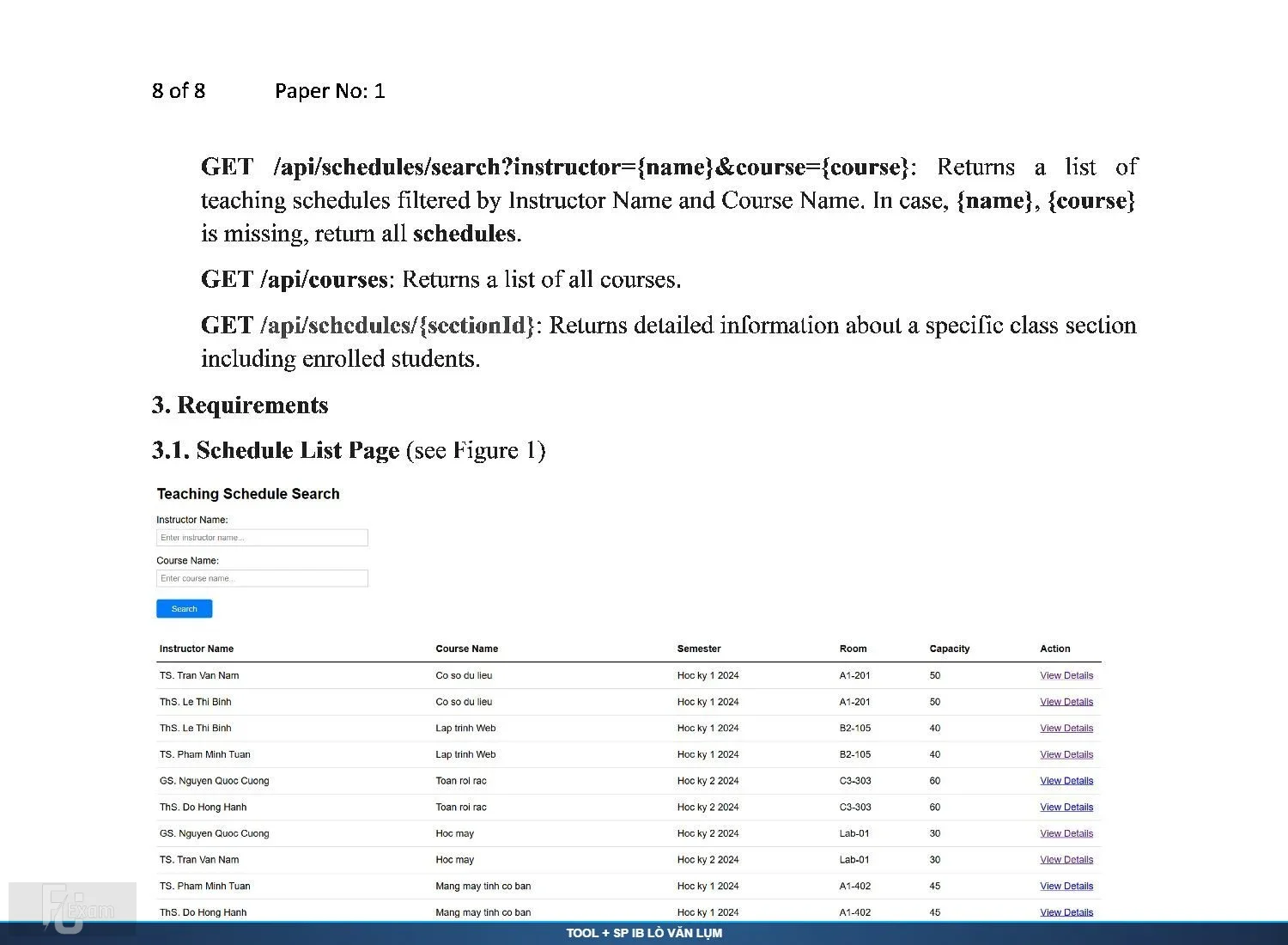Click room 'Lab-01' in the Nguyen Quoc Cuong row

(854, 833)
